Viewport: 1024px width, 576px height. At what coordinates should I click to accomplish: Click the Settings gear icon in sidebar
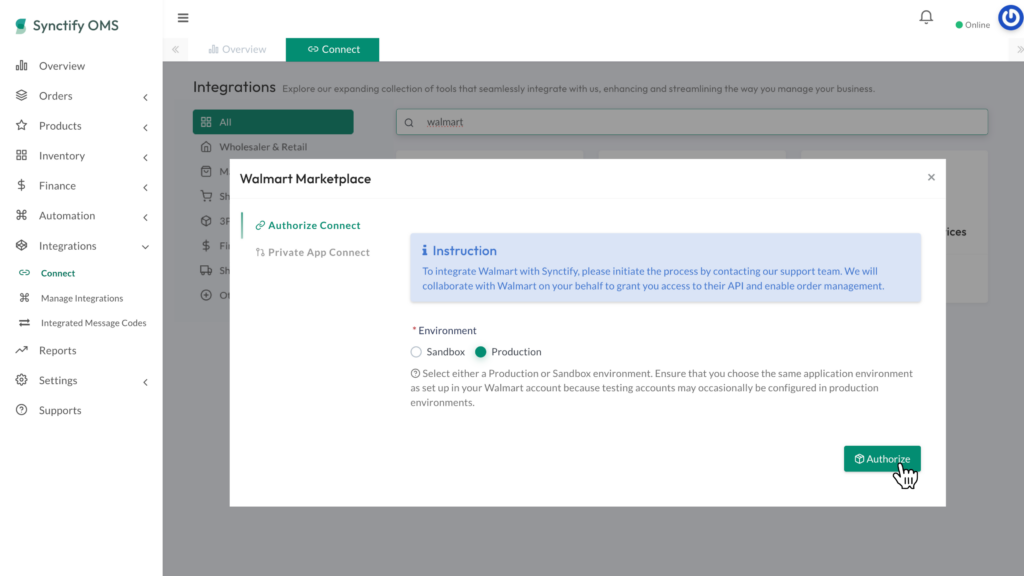[x=22, y=380]
